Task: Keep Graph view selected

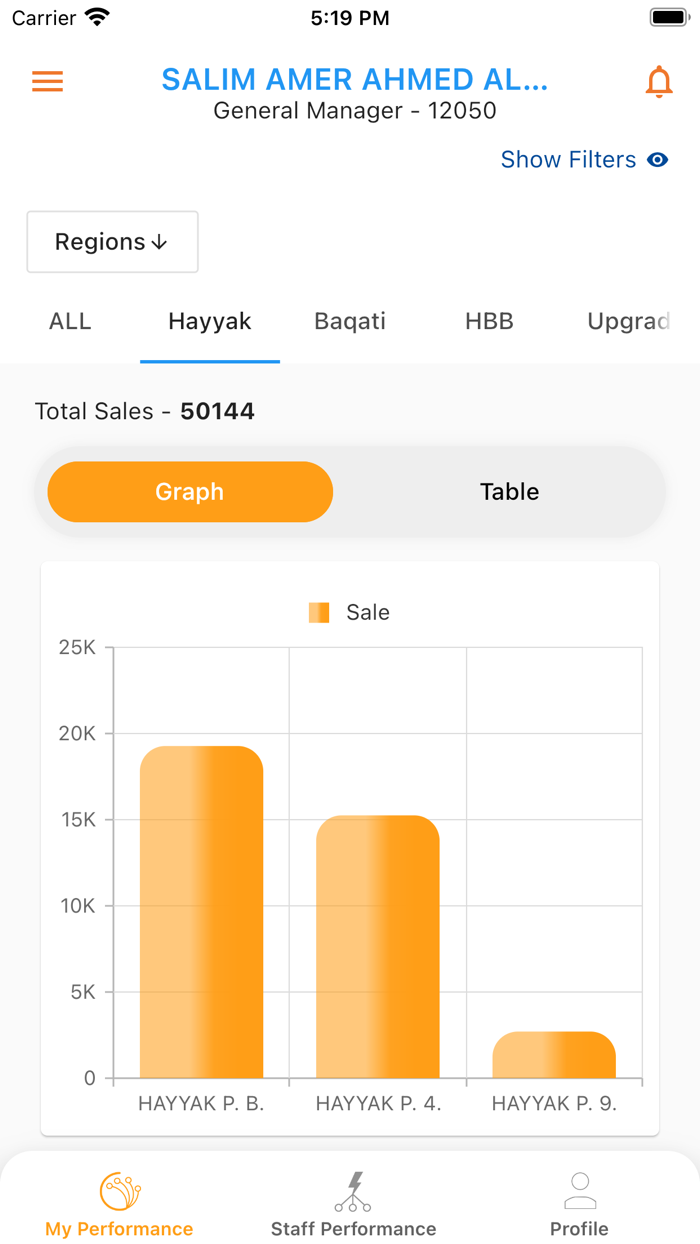Action: point(189,491)
